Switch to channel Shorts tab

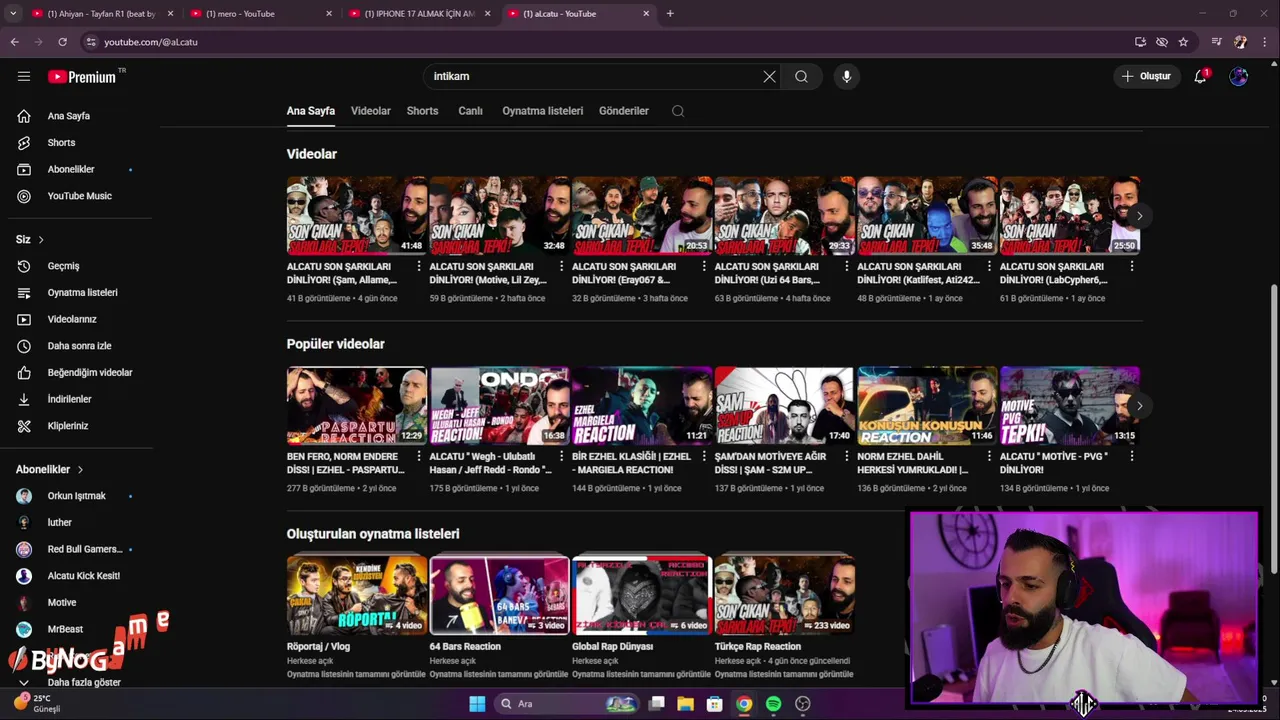(x=422, y=111)
